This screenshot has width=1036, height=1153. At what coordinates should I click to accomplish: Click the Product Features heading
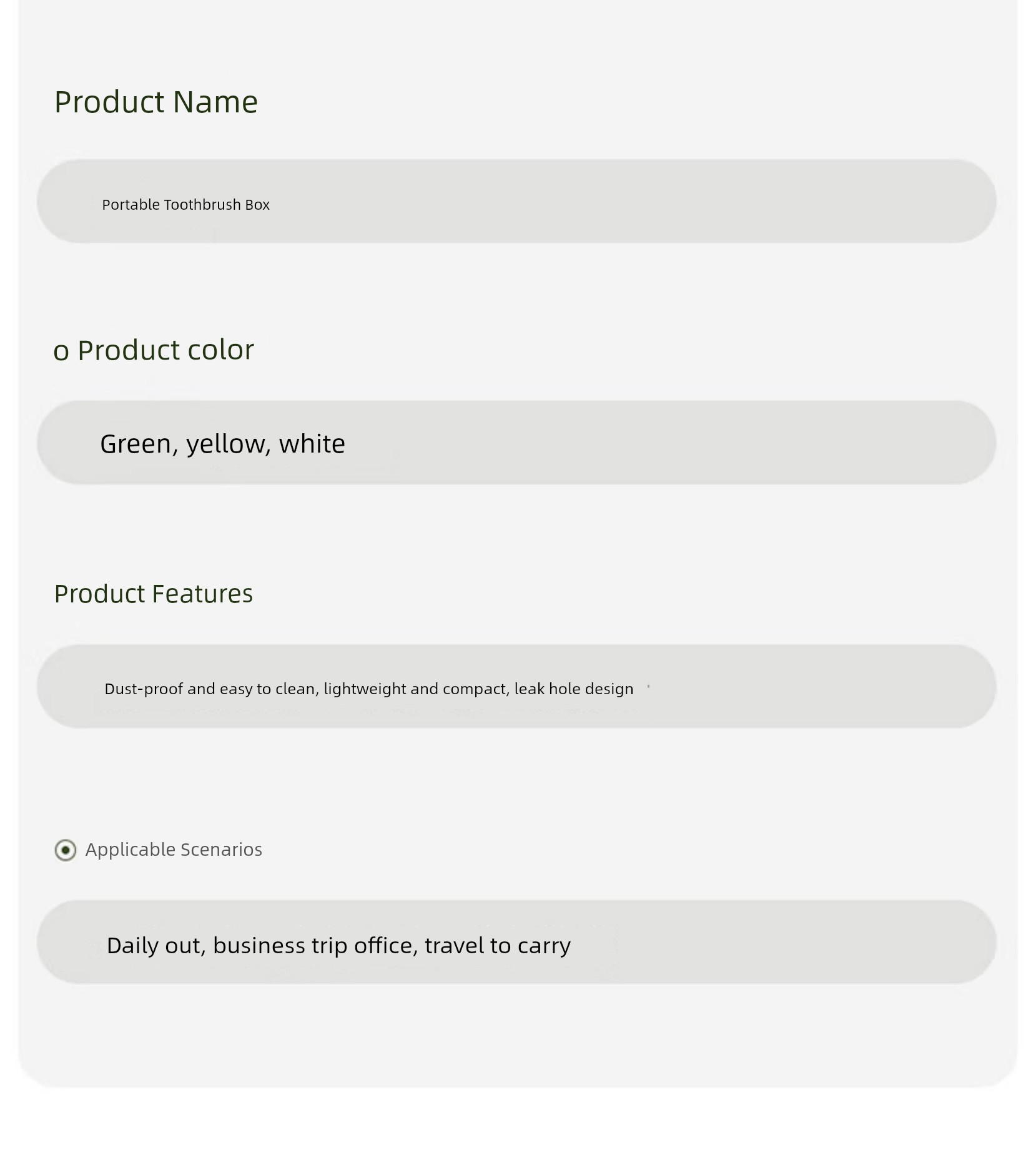tap(154, 594)
